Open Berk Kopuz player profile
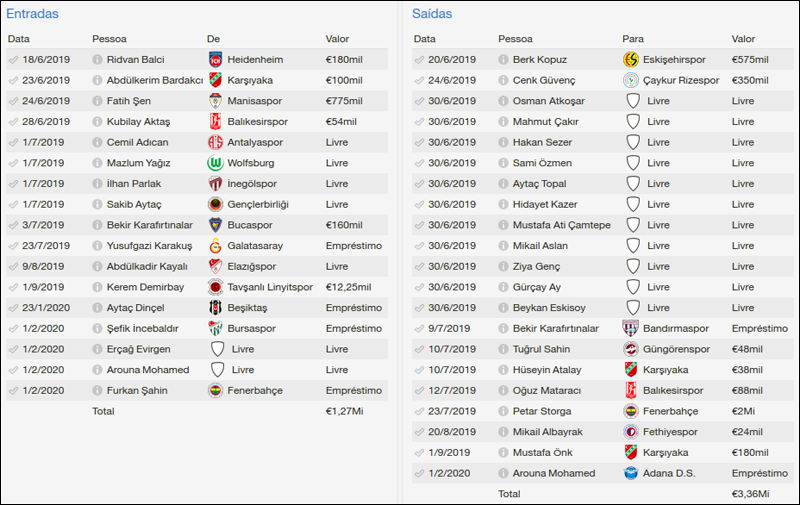Viewport: 800px width, 505px height. pos(539,59)
